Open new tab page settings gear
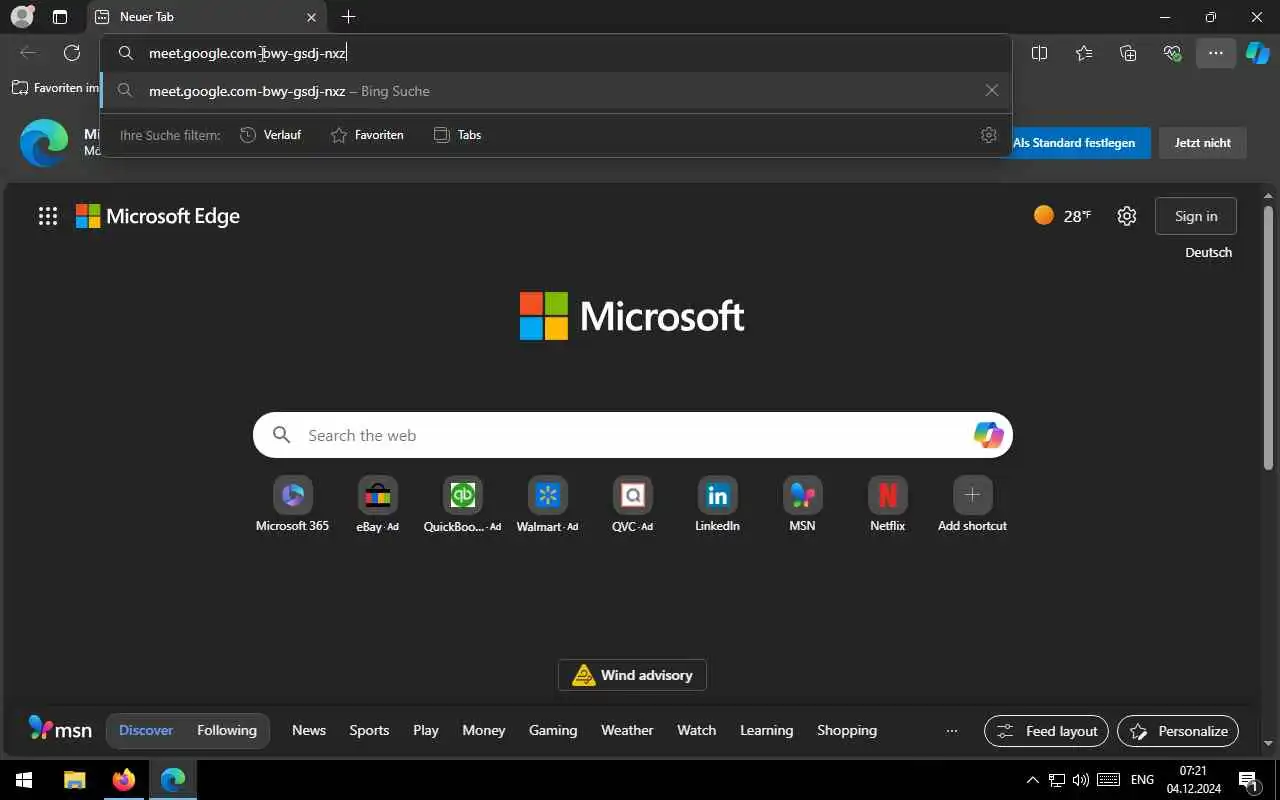Image resolution: width=1280 pixels, height=800 pixels. (x=1127, y=216)
